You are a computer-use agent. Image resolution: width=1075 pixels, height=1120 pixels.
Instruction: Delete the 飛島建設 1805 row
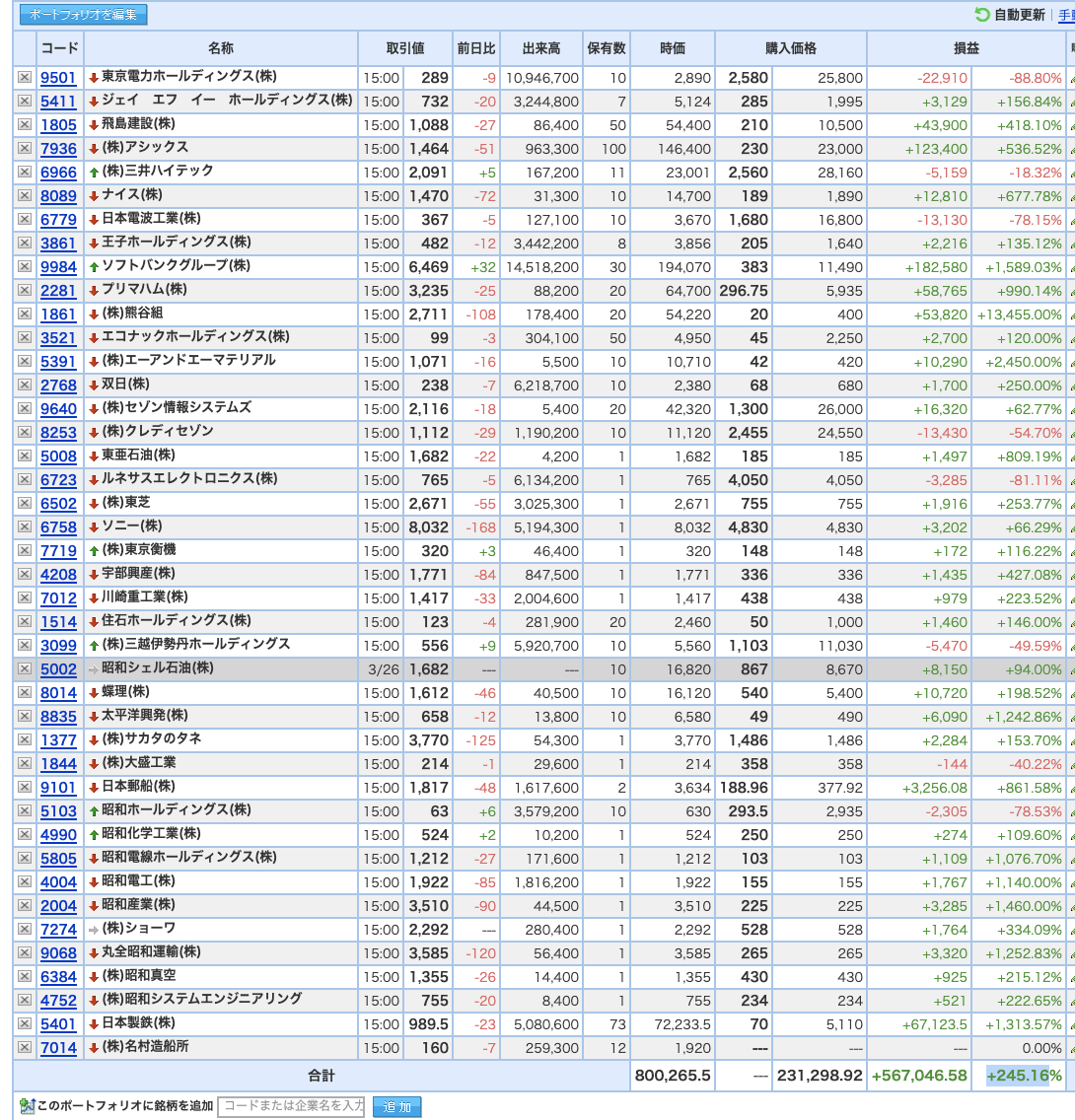point(25,124)
